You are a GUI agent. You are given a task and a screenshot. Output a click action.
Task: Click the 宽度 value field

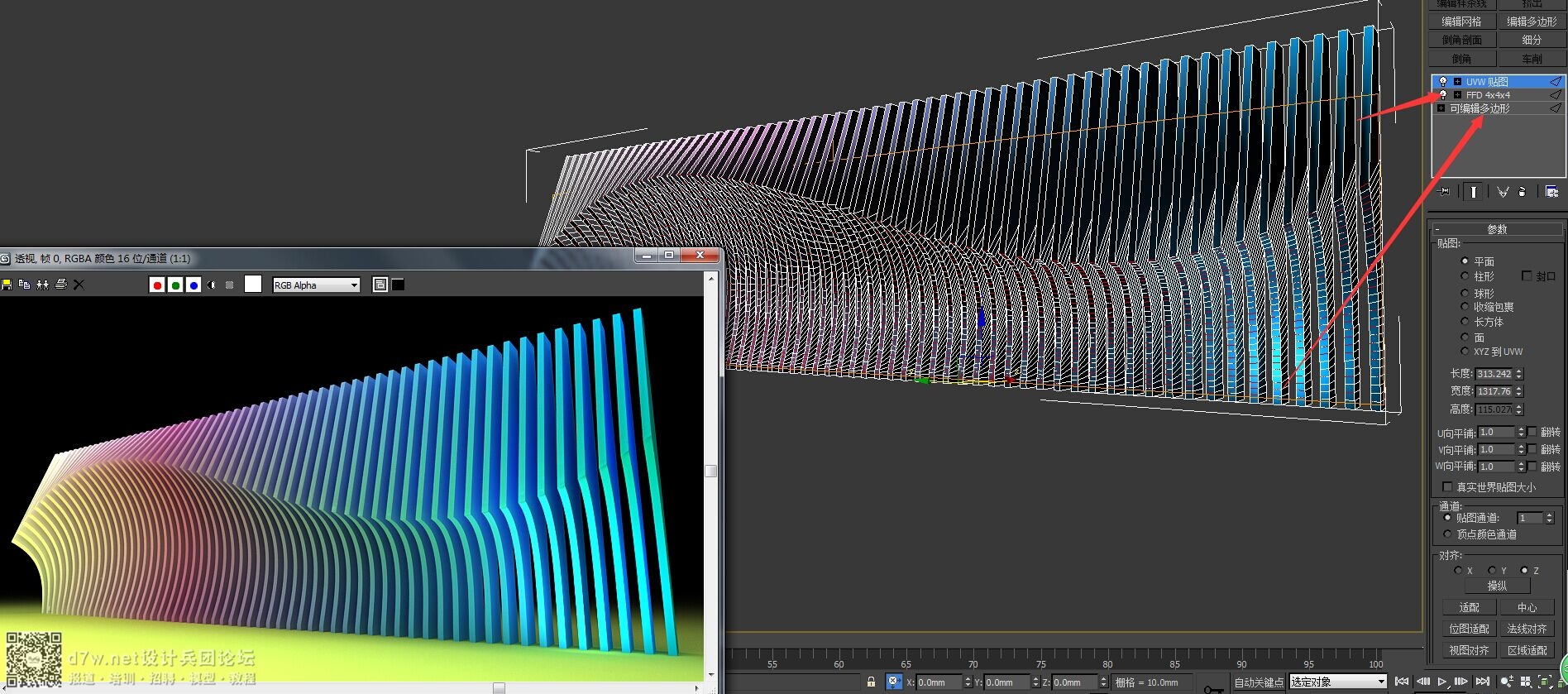[1494, 391]
